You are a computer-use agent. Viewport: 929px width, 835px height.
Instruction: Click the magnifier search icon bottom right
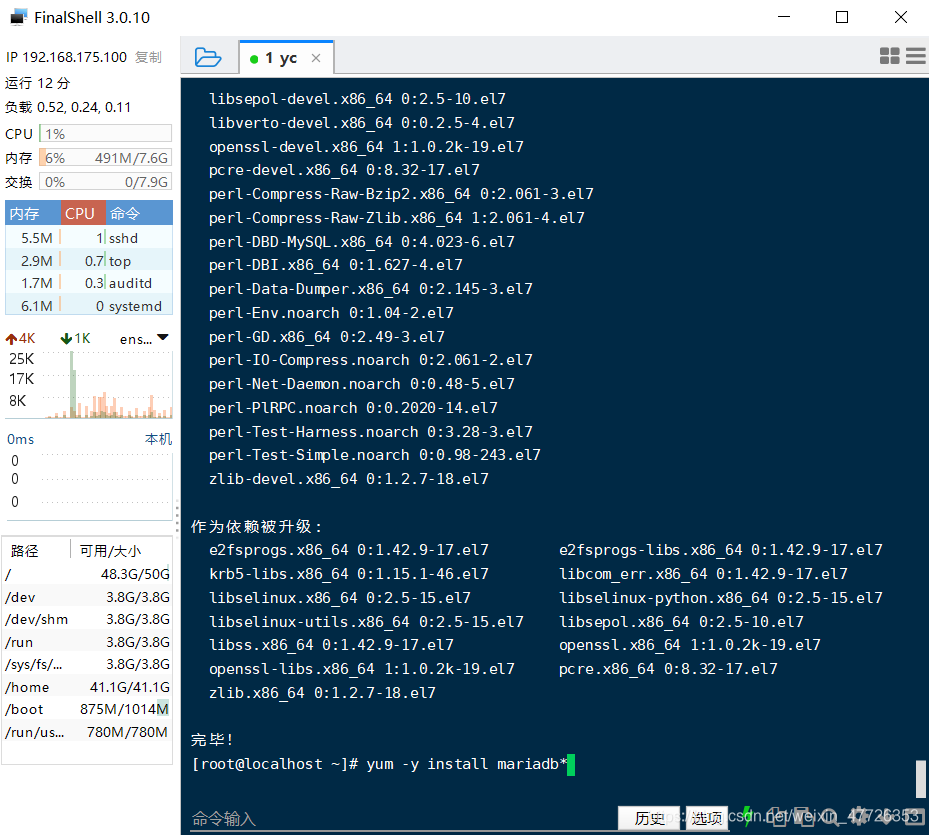[x=829, y=818]
